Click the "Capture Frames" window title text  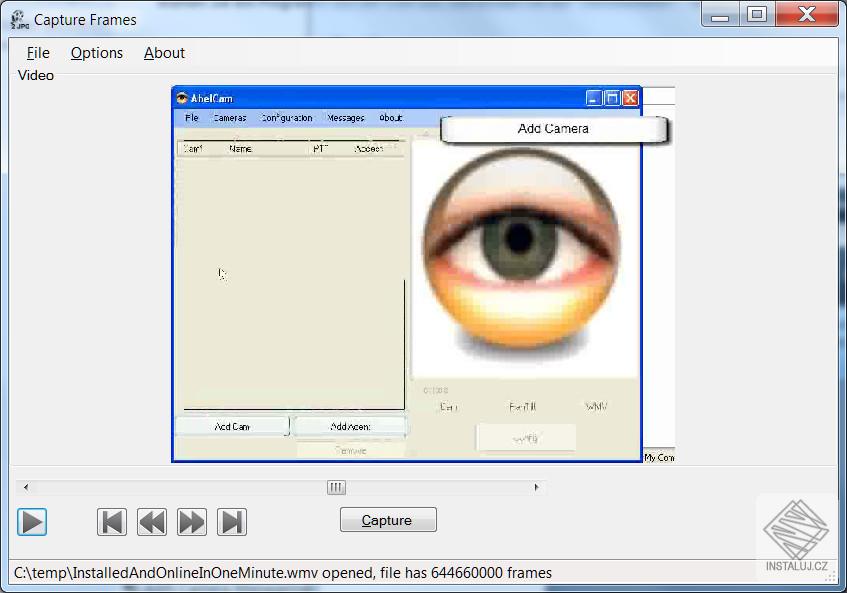[x=85, y=20]
